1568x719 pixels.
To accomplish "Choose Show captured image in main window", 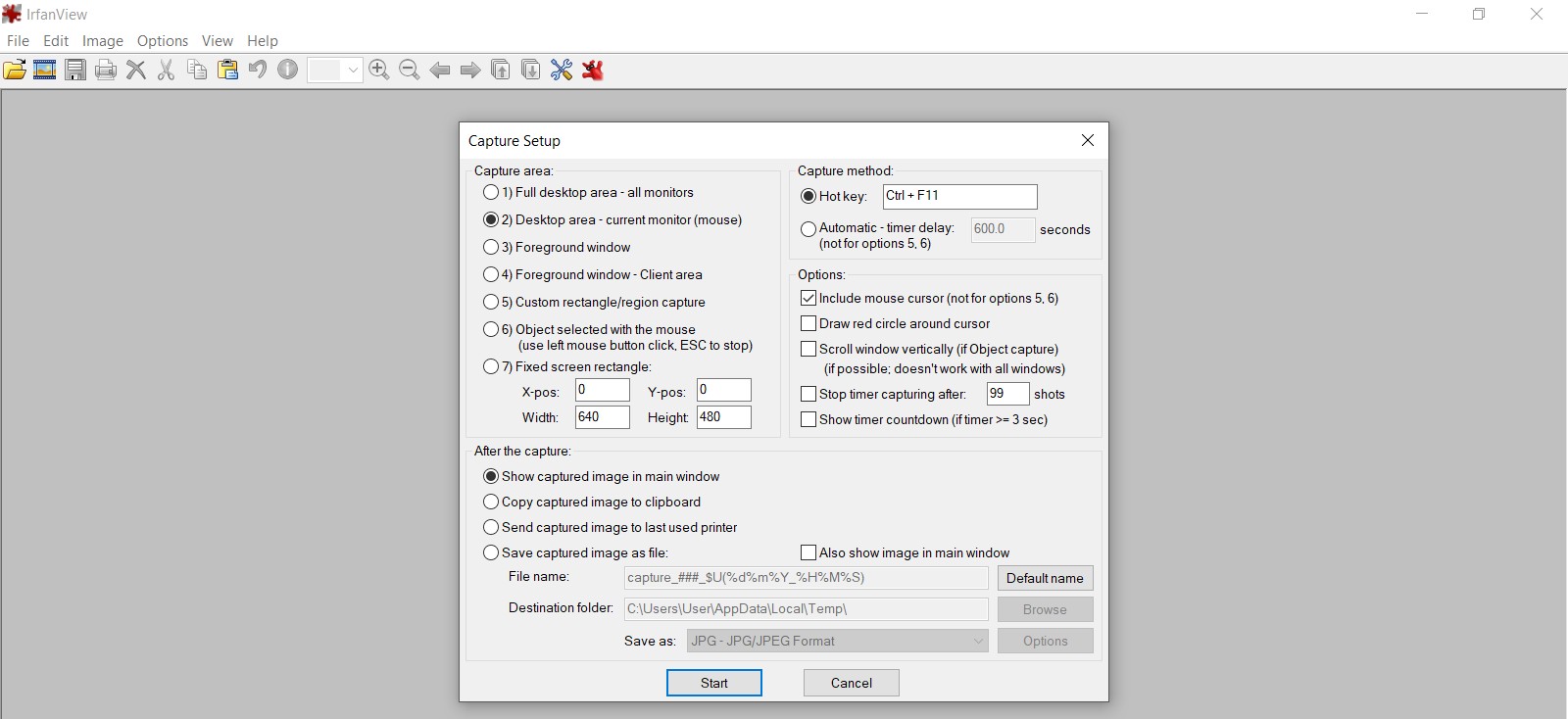I will 601,476.
